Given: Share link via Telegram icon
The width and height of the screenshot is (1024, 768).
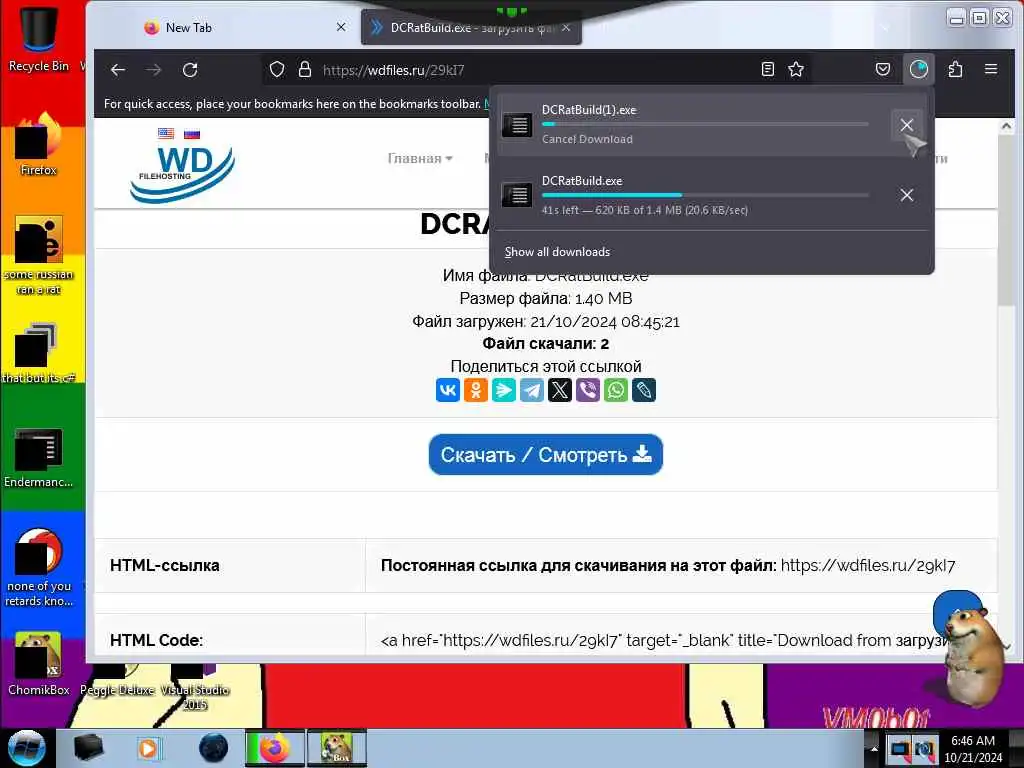Looking at the screenshot, I should pyautogui.click(x=532, y=391).
